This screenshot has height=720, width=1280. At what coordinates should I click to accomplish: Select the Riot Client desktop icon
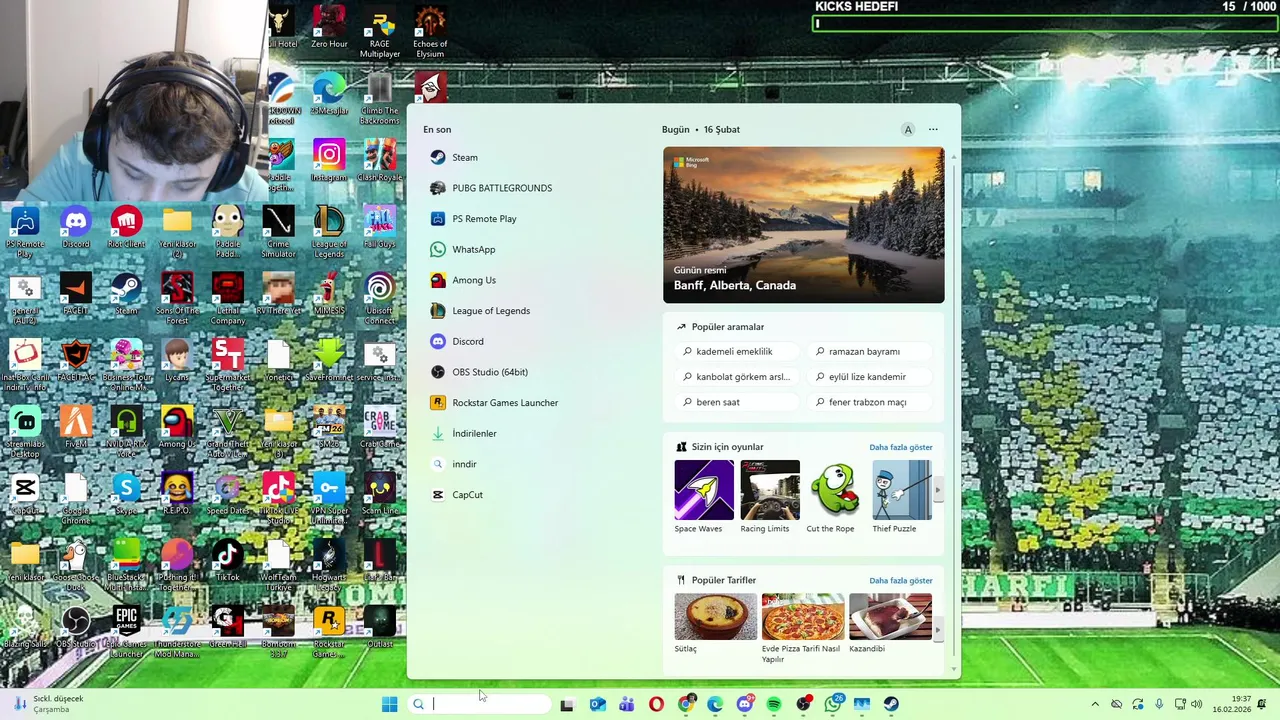click(126, 228)
